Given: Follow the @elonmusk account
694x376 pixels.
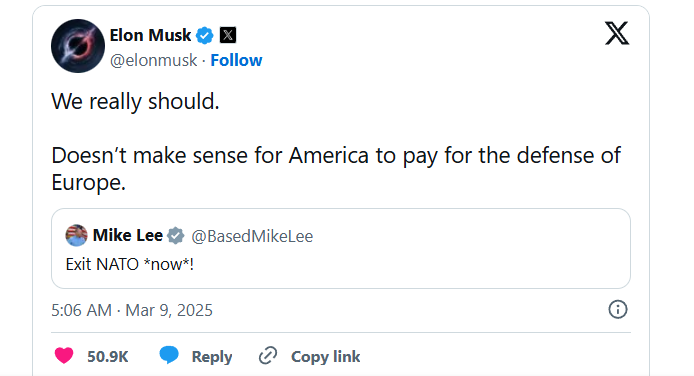Looking at the screenshot, I should pos(236,60).
